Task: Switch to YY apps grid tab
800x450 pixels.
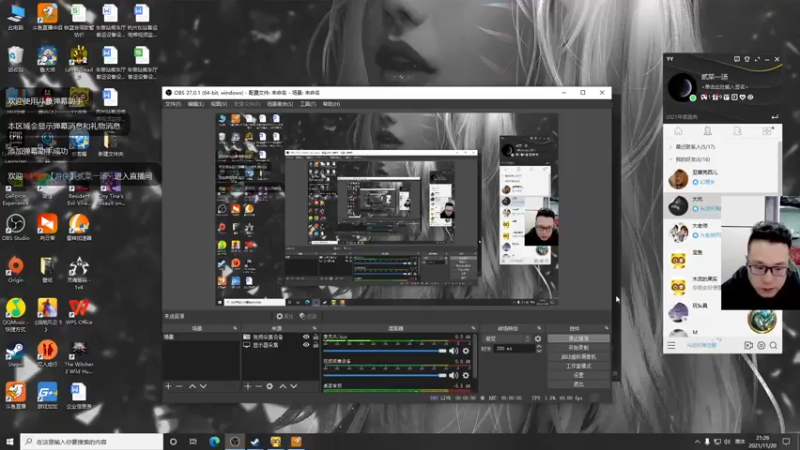Action: (x=767, y=131)
